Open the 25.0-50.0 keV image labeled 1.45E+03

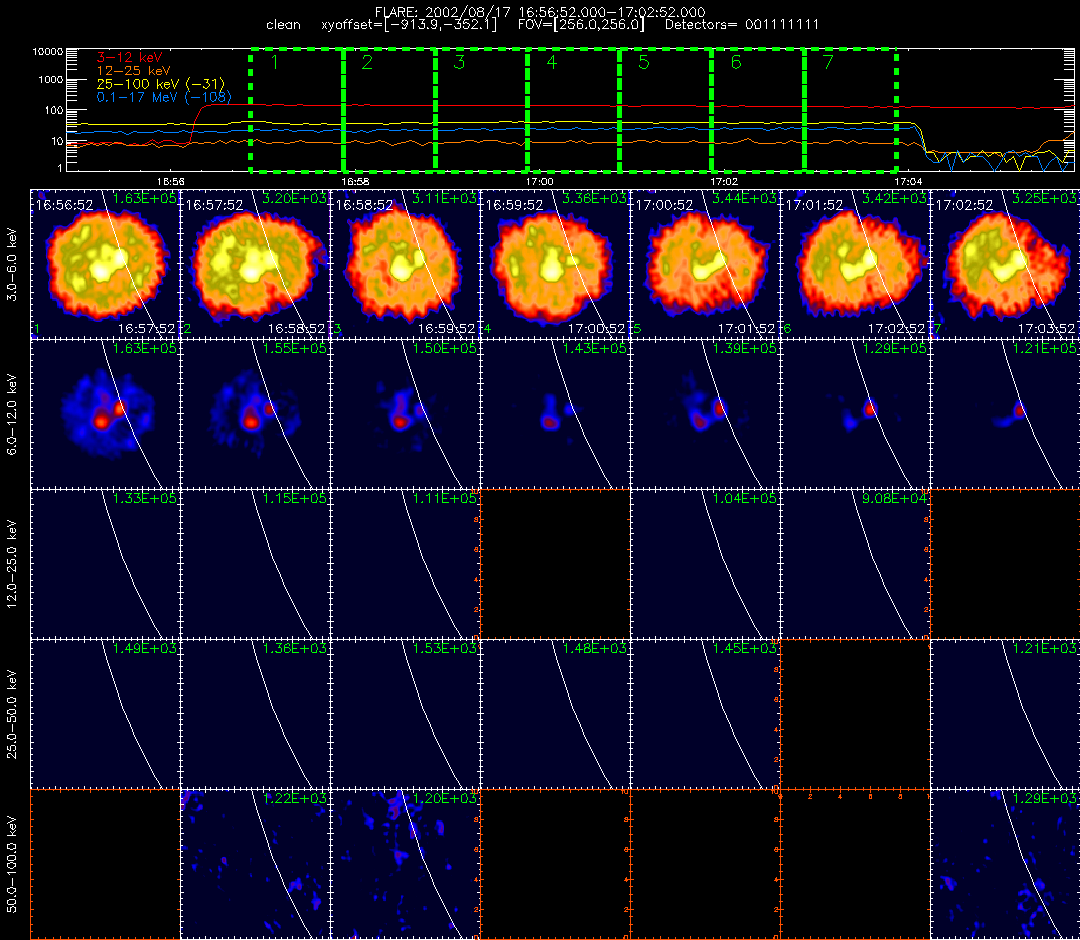pos(706,714)
